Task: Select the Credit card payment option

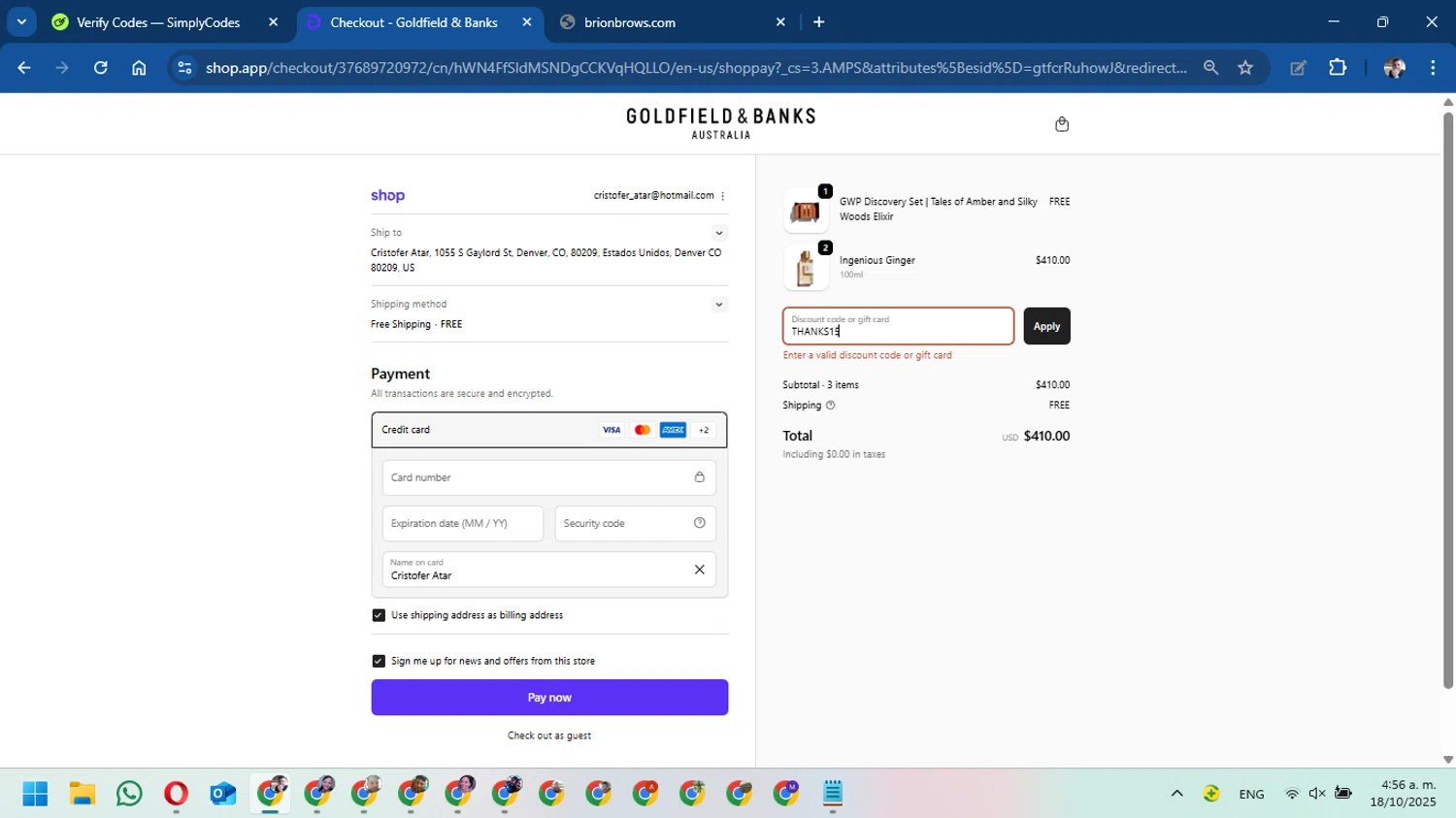Action: (549, 430)
